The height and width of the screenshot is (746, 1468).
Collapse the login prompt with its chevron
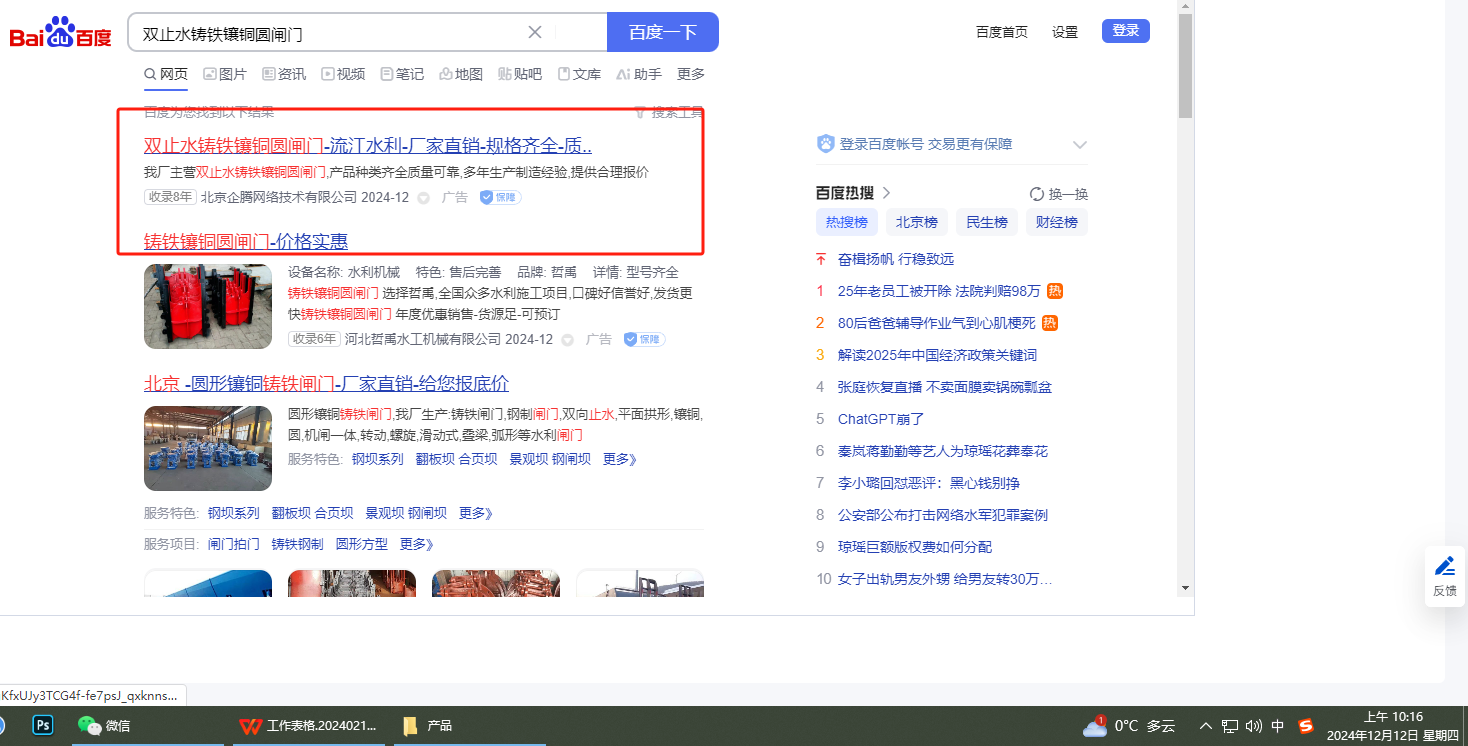pyautogui.click(x=1079, y=145)
